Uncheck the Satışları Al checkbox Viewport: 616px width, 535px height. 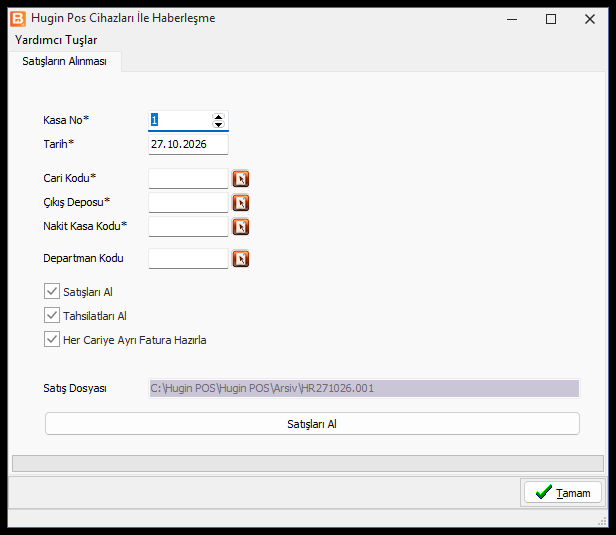tap(52, 291)
